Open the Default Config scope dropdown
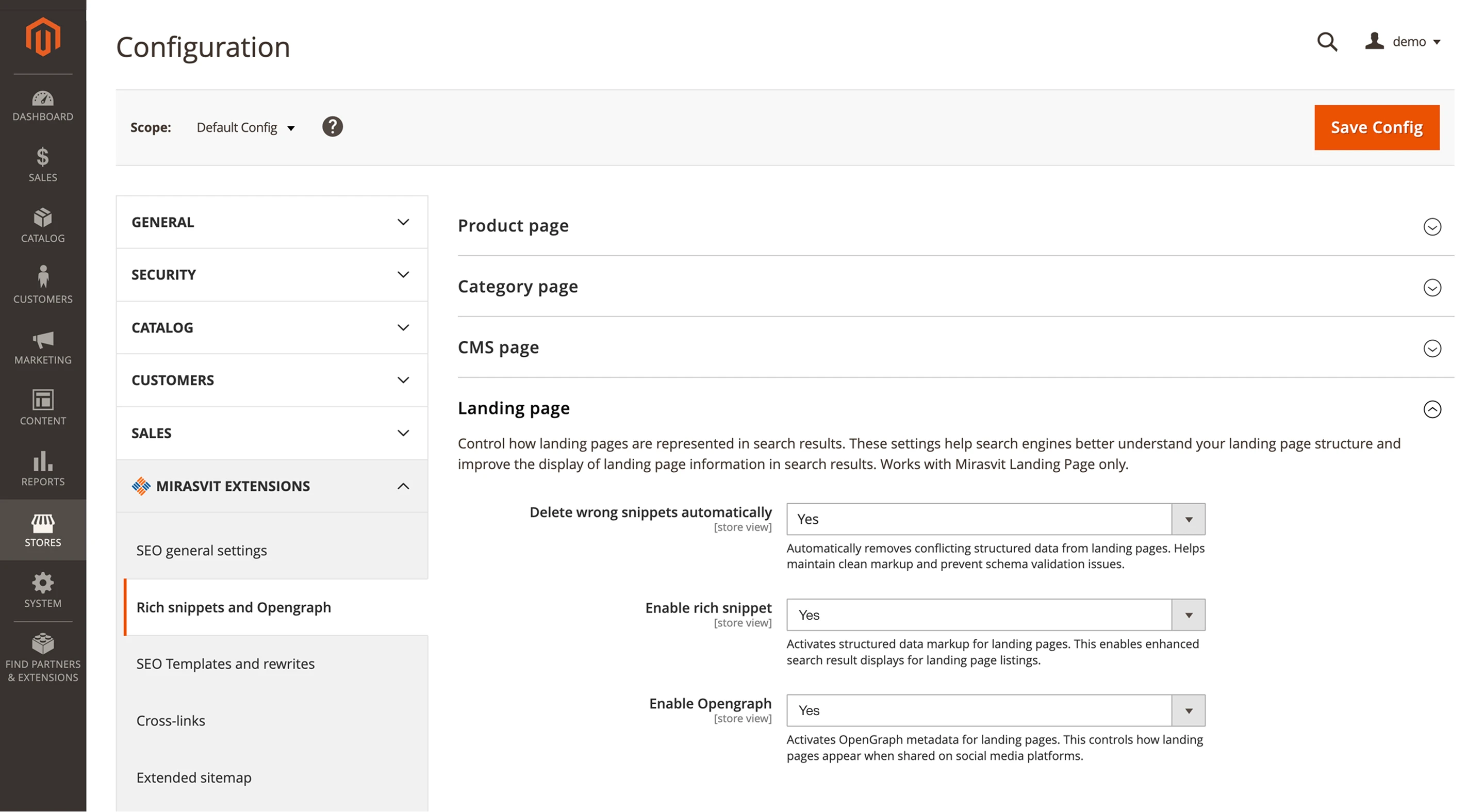 click(x=245, y=127)
